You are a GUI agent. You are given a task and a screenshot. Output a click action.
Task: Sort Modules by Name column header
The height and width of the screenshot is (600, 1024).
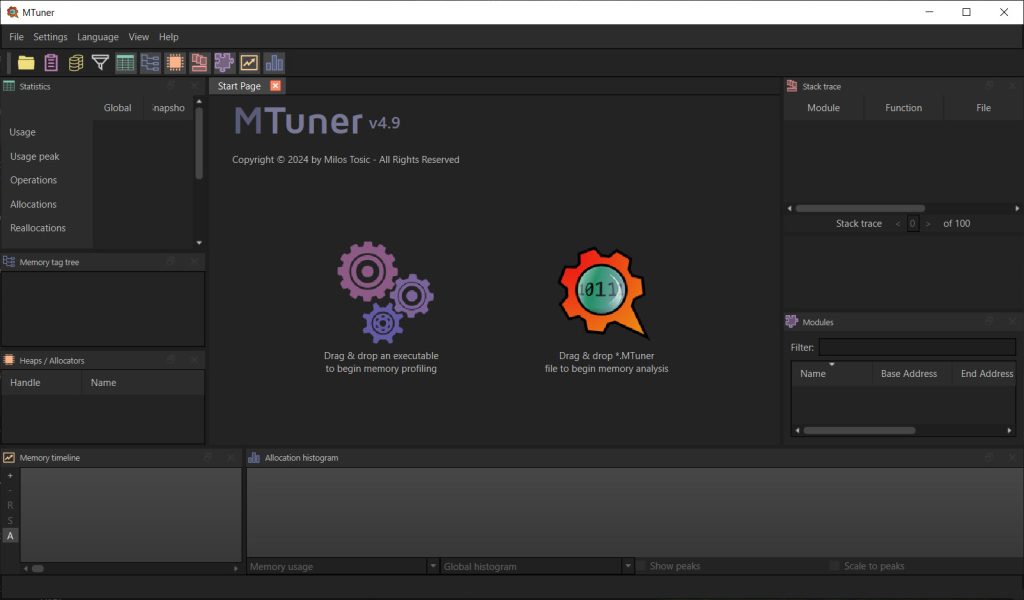(831, 373)
